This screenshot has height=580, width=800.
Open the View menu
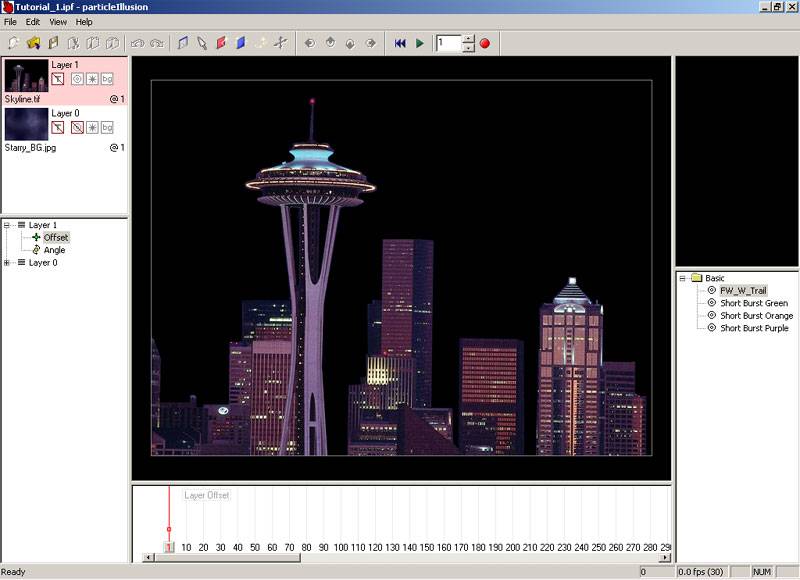[x=58, y=21]
